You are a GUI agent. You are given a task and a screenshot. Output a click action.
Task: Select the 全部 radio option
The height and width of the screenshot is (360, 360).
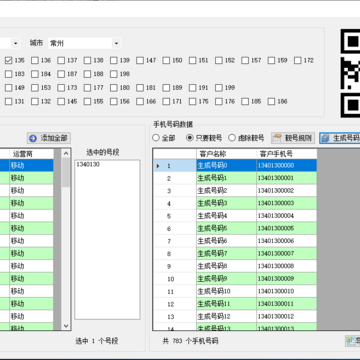coord(156,138)
